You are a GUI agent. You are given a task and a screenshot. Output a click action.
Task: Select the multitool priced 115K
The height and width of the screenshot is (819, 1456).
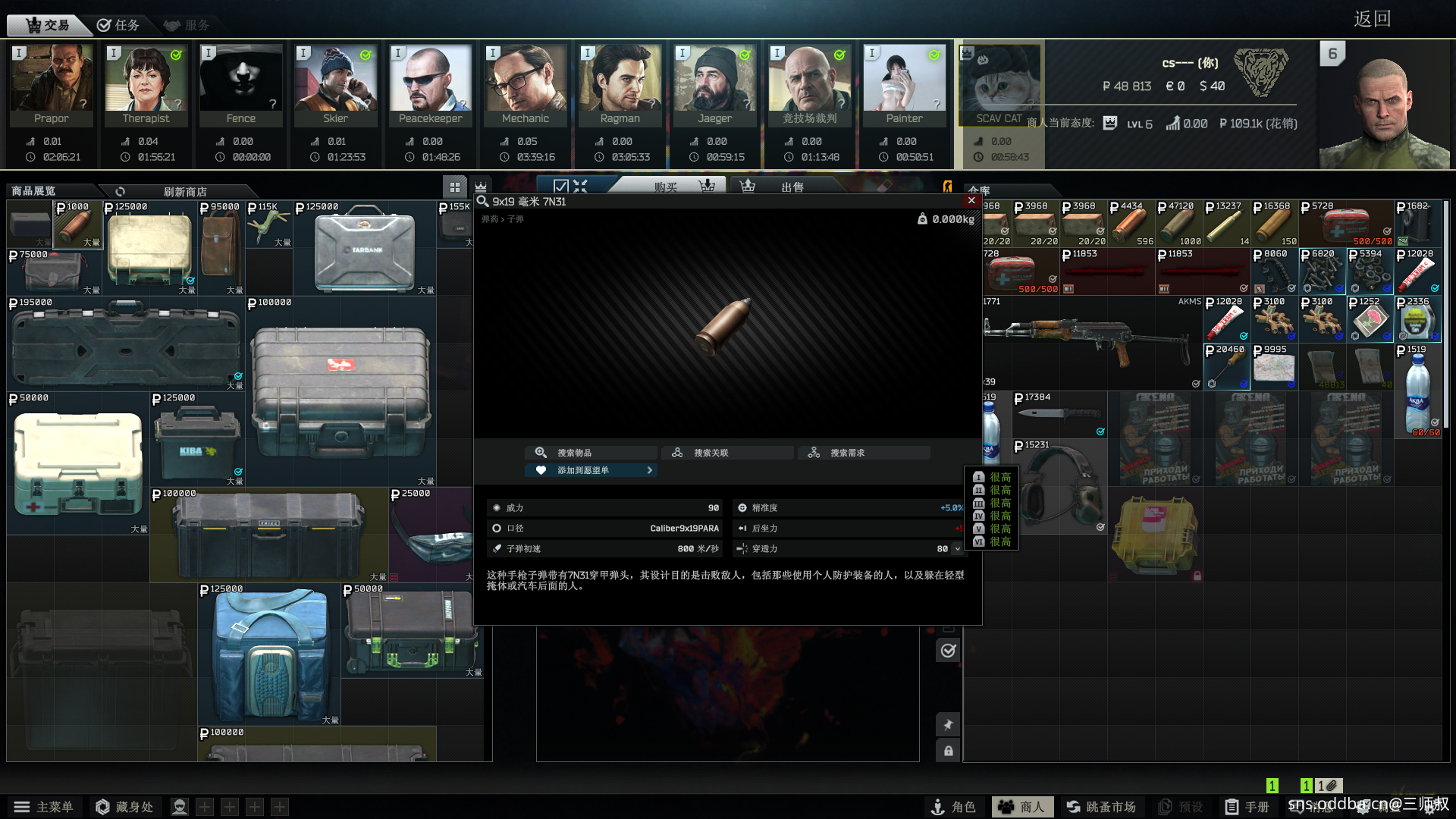click(x=269, y=224)
